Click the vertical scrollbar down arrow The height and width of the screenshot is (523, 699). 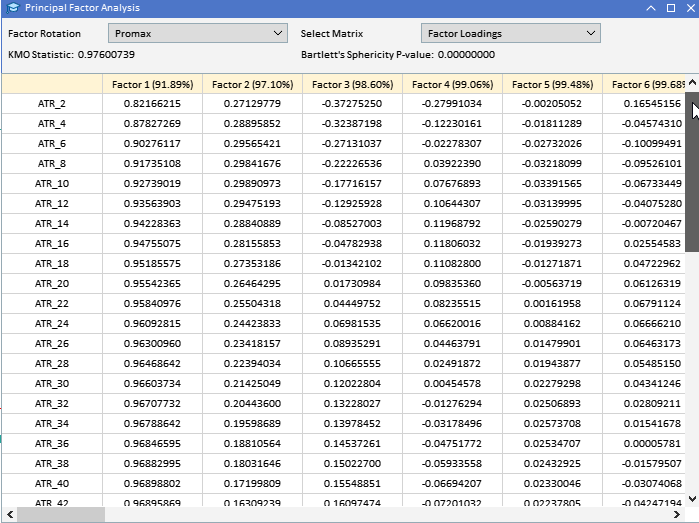click(692, 498)
